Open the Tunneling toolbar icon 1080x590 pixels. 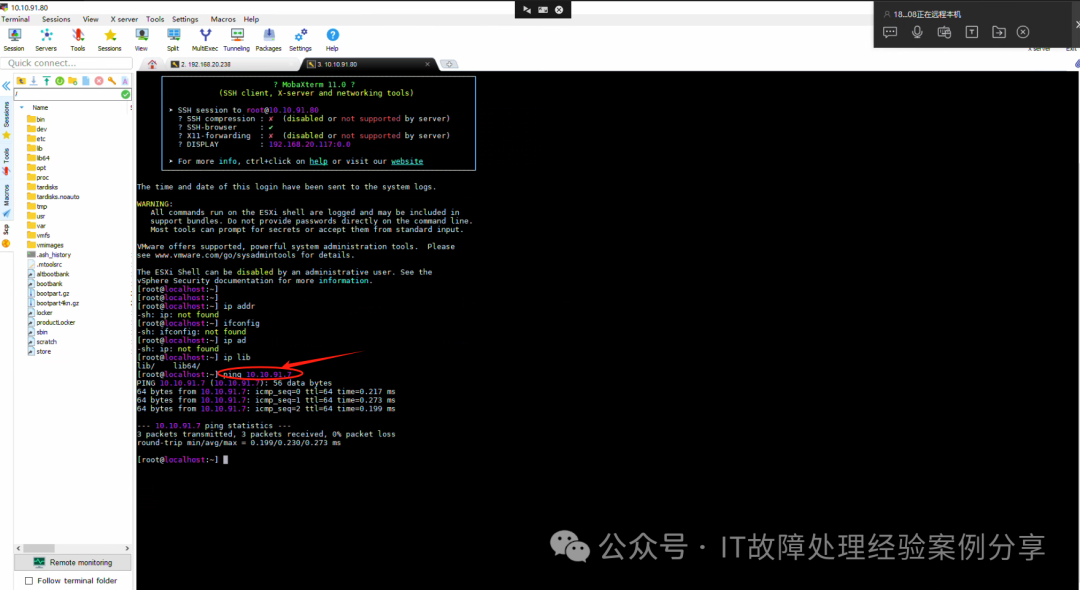(236, 39)
